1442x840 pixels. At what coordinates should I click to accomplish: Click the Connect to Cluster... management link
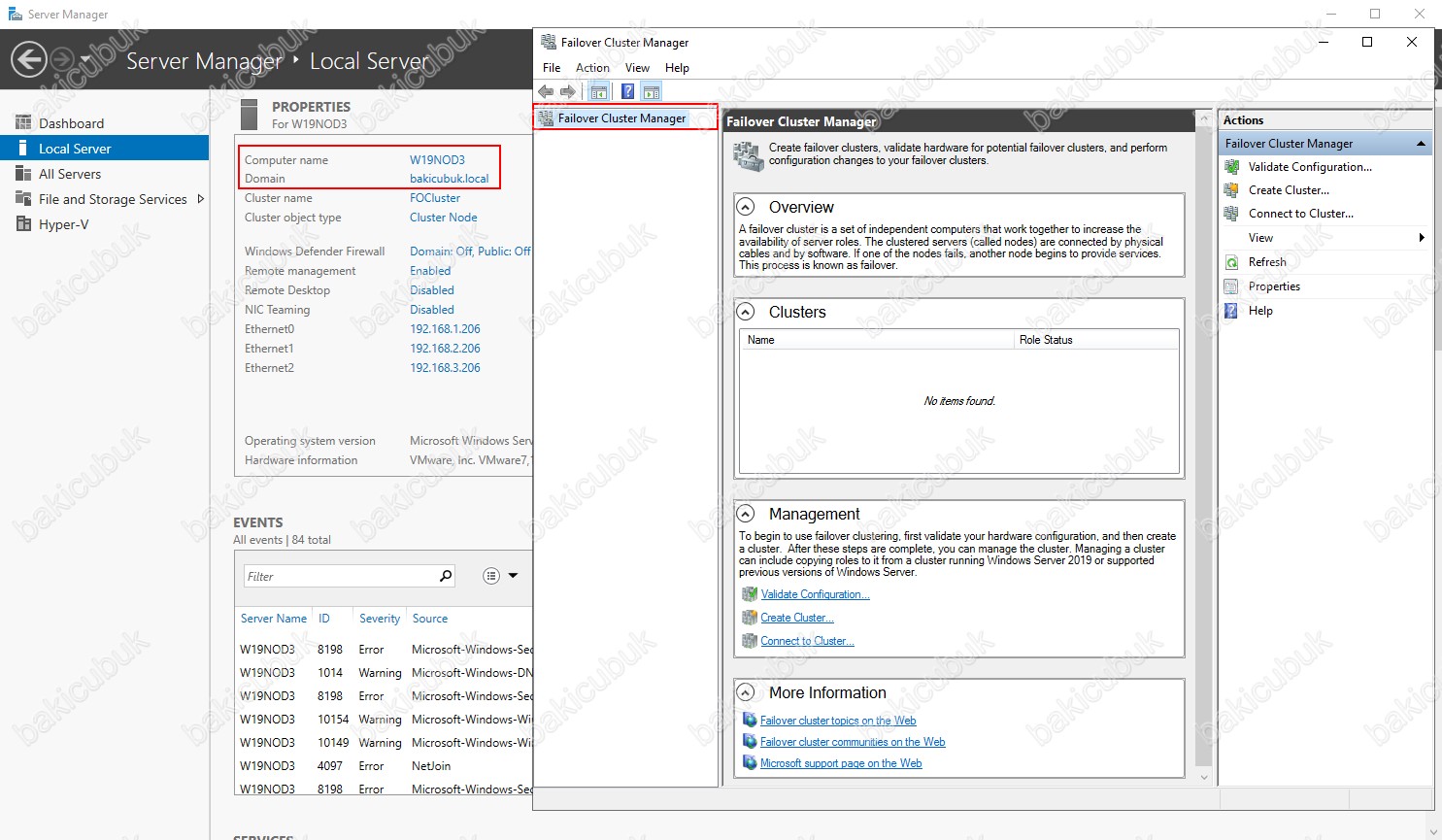pyautogui.click(x=807, y=641)
